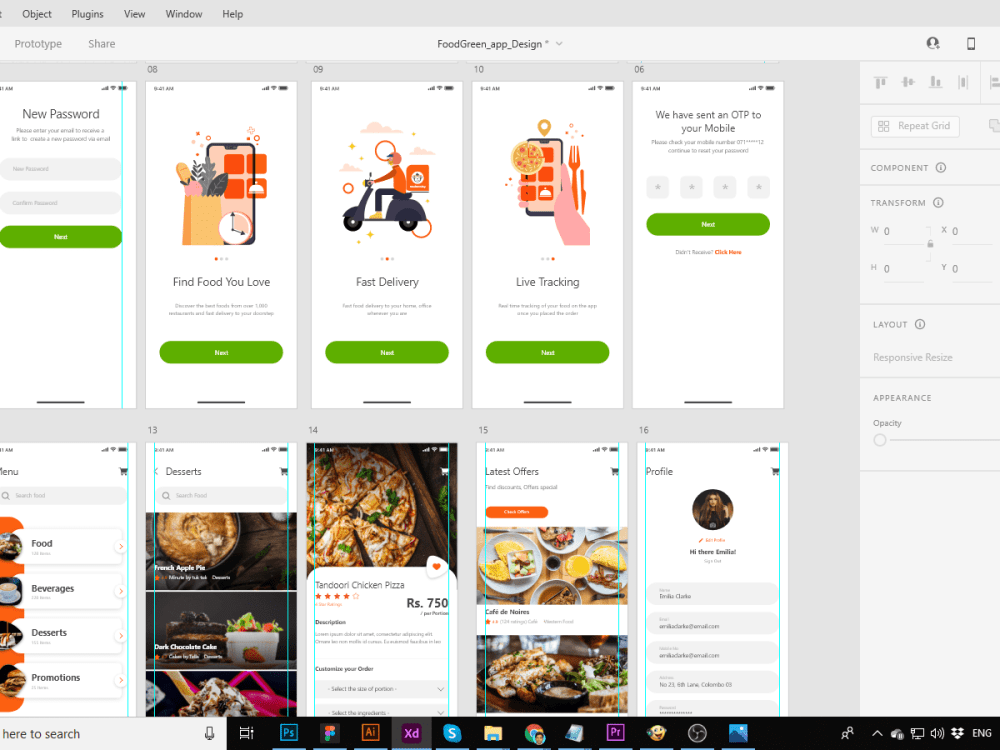Click the Repeat Grid button
The height and width of the screenshot is (750, 1000).
(915, 126)
